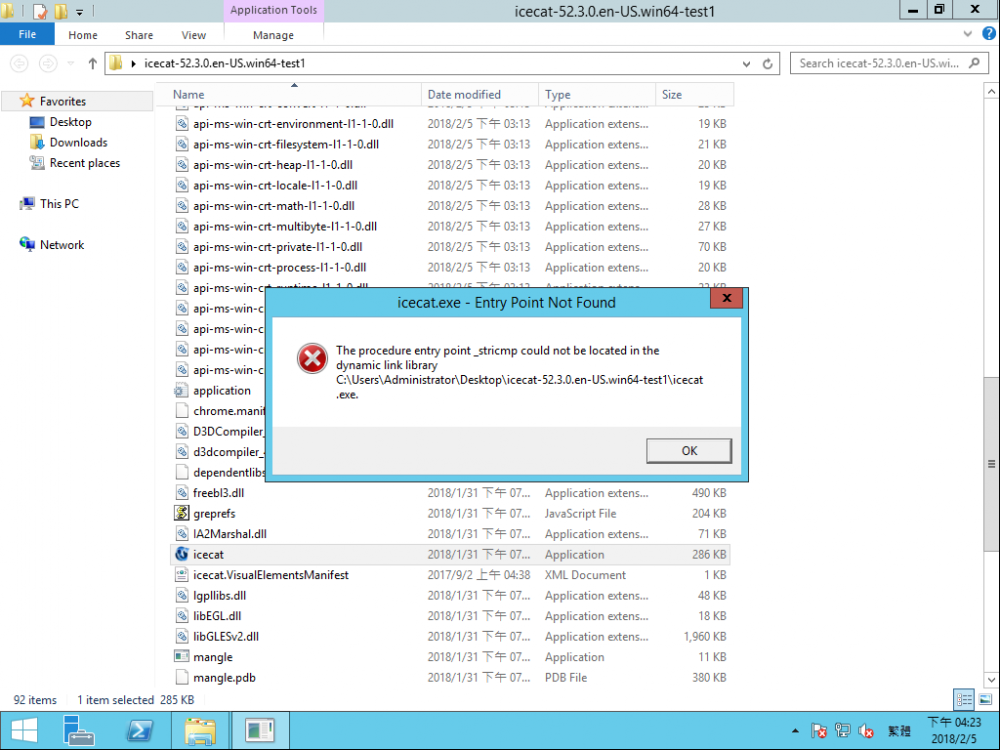Open Properties from the Quick Access toolbar

[40, 10]
